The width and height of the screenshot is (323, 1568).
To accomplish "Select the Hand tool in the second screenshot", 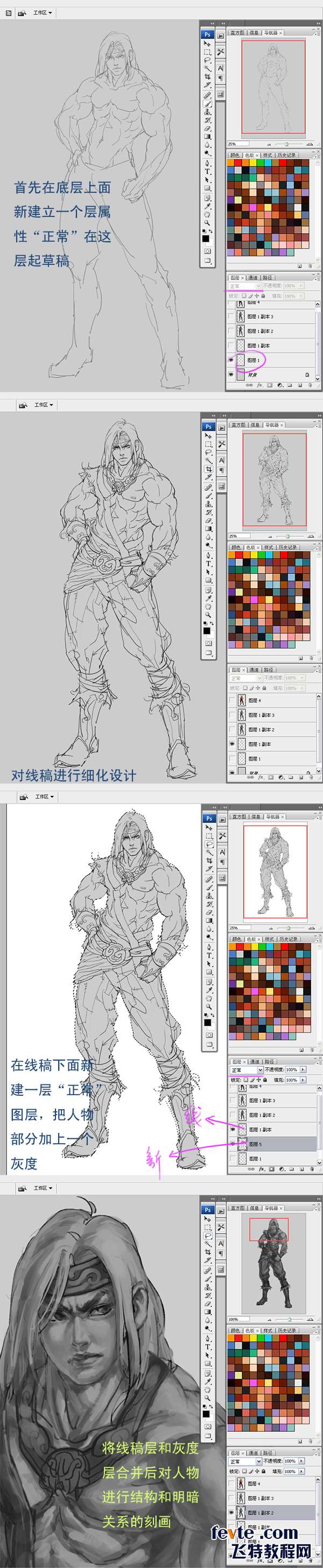I will pos(207,607).
